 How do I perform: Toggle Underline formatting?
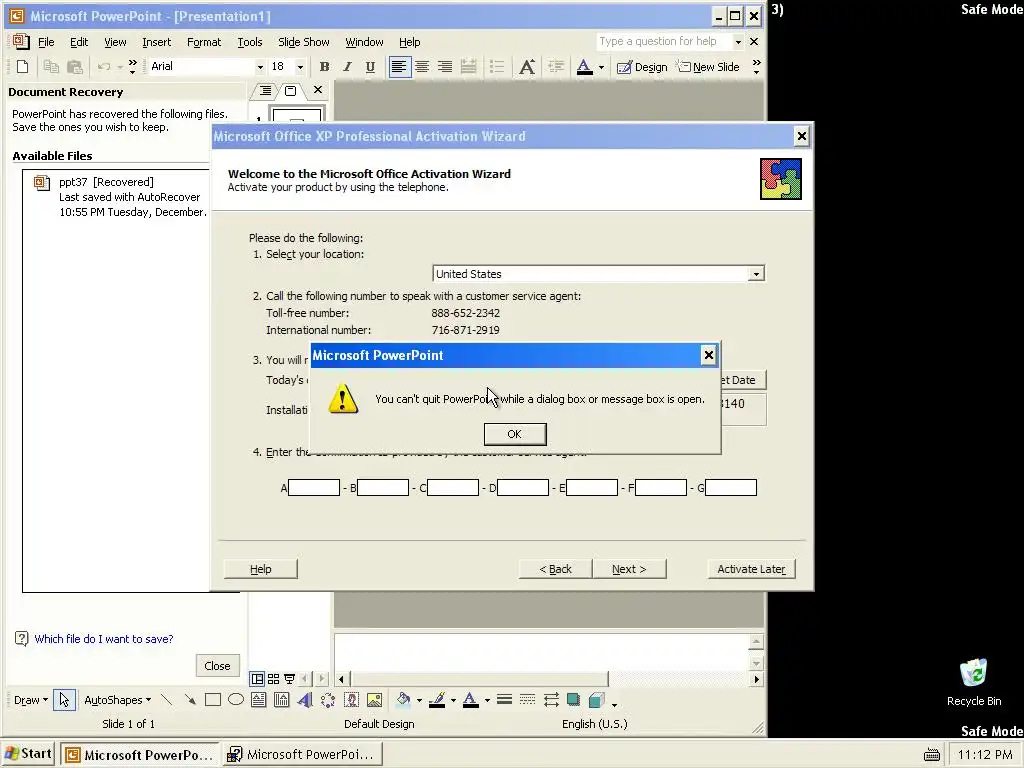point(370,67)
